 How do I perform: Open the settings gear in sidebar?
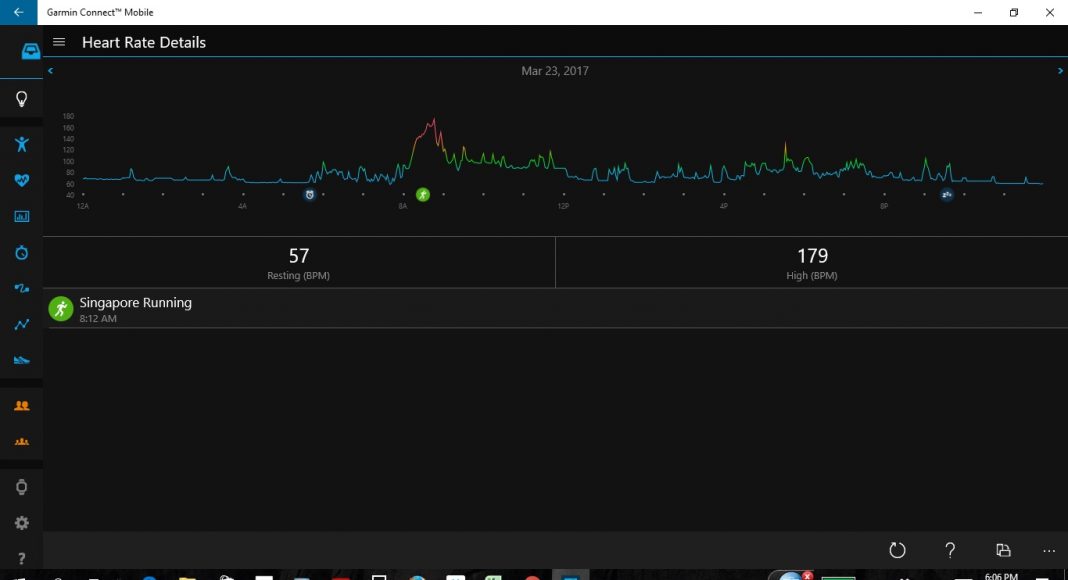click(22, 523)
